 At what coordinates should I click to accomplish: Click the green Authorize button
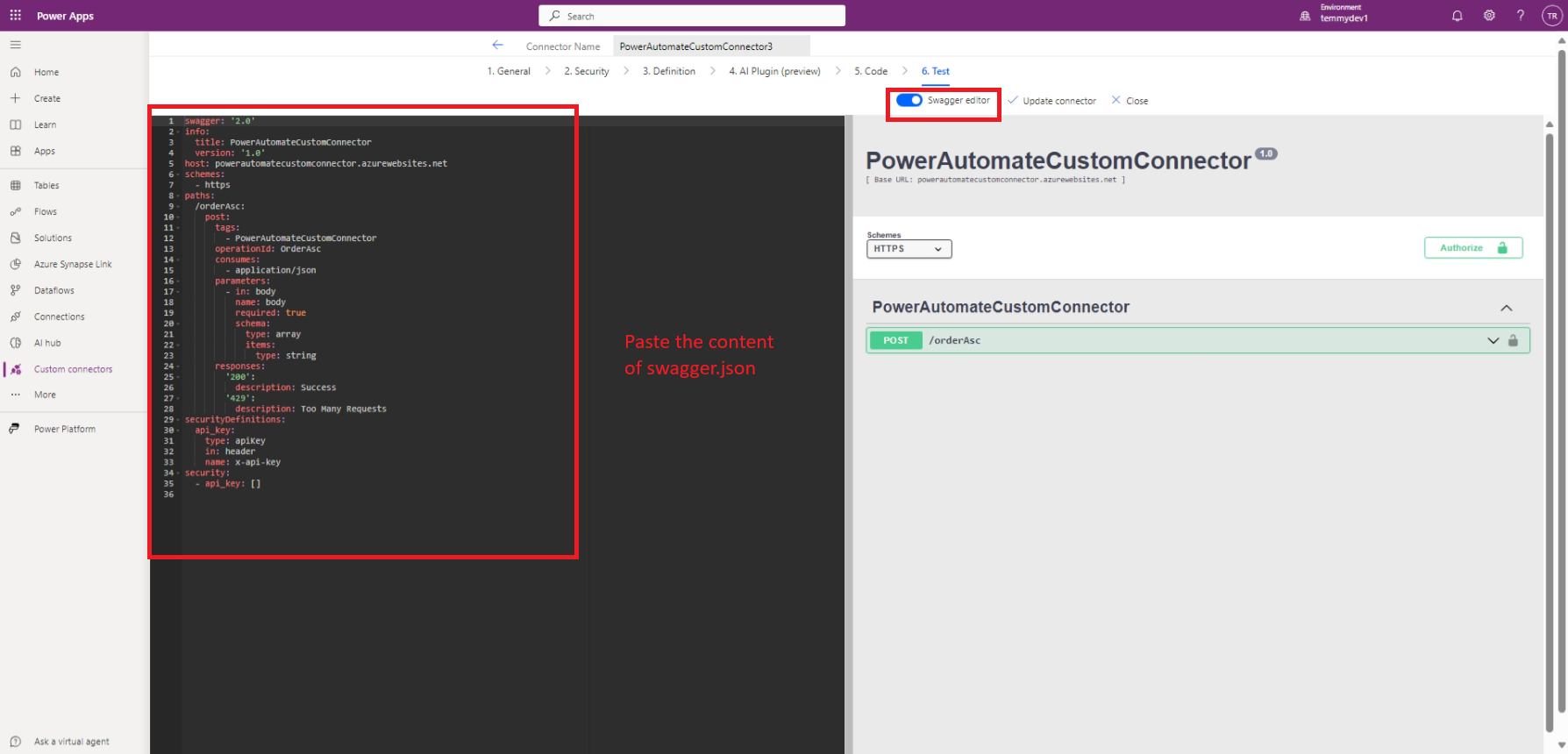click(1473, 248)
